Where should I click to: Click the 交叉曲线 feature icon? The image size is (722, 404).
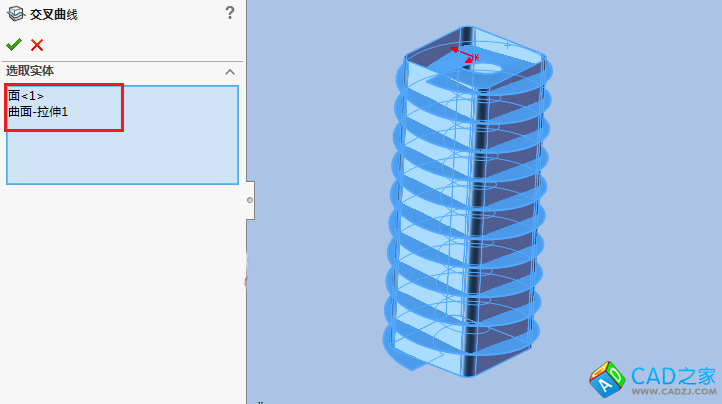16,14
